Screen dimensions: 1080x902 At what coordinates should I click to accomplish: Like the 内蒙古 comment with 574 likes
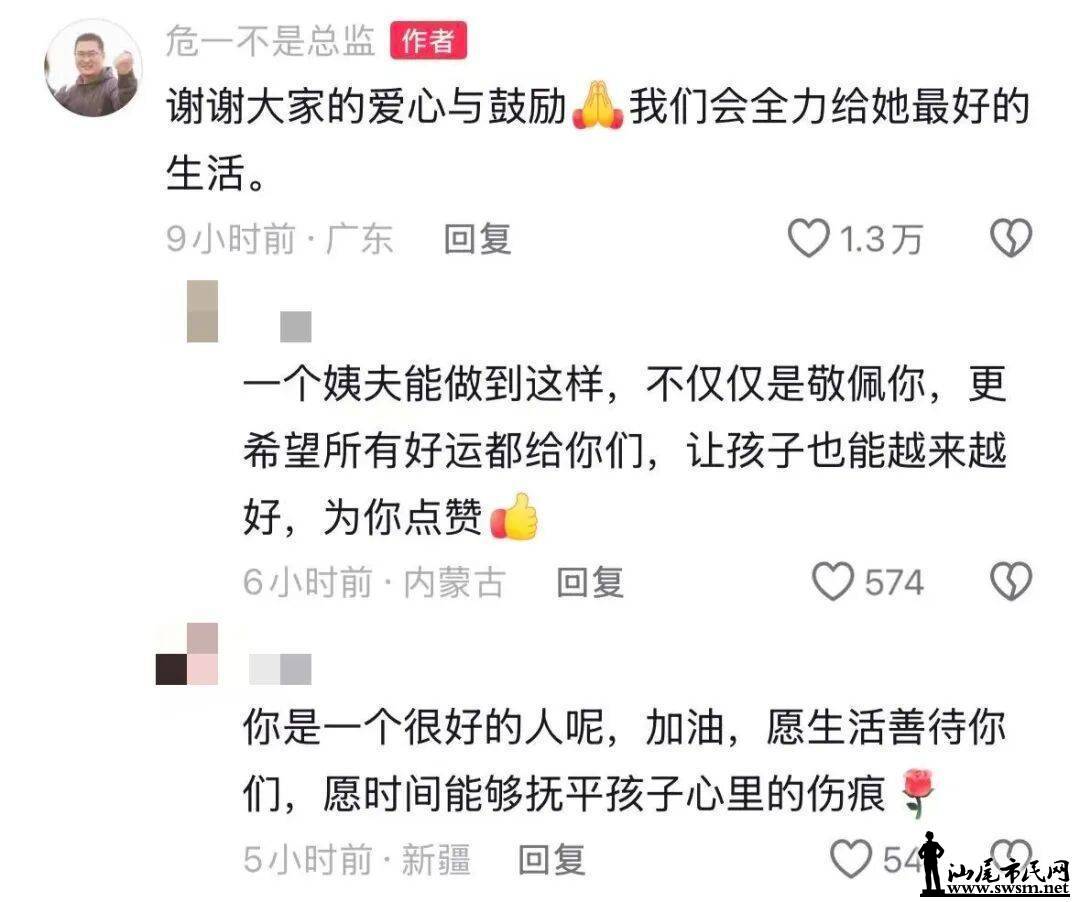(x=833, y=581)
